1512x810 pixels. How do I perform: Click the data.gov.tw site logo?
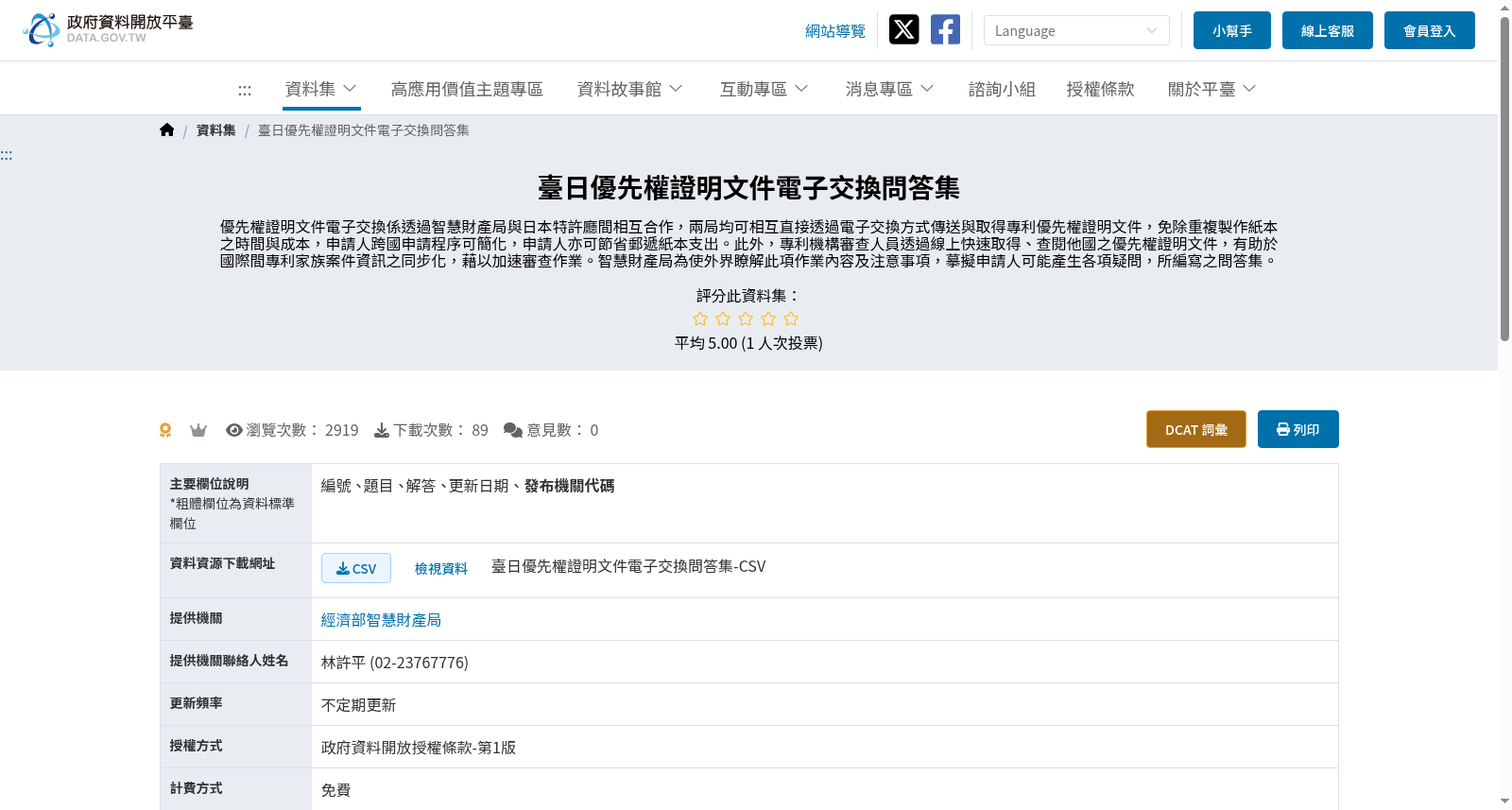point(108,29)
